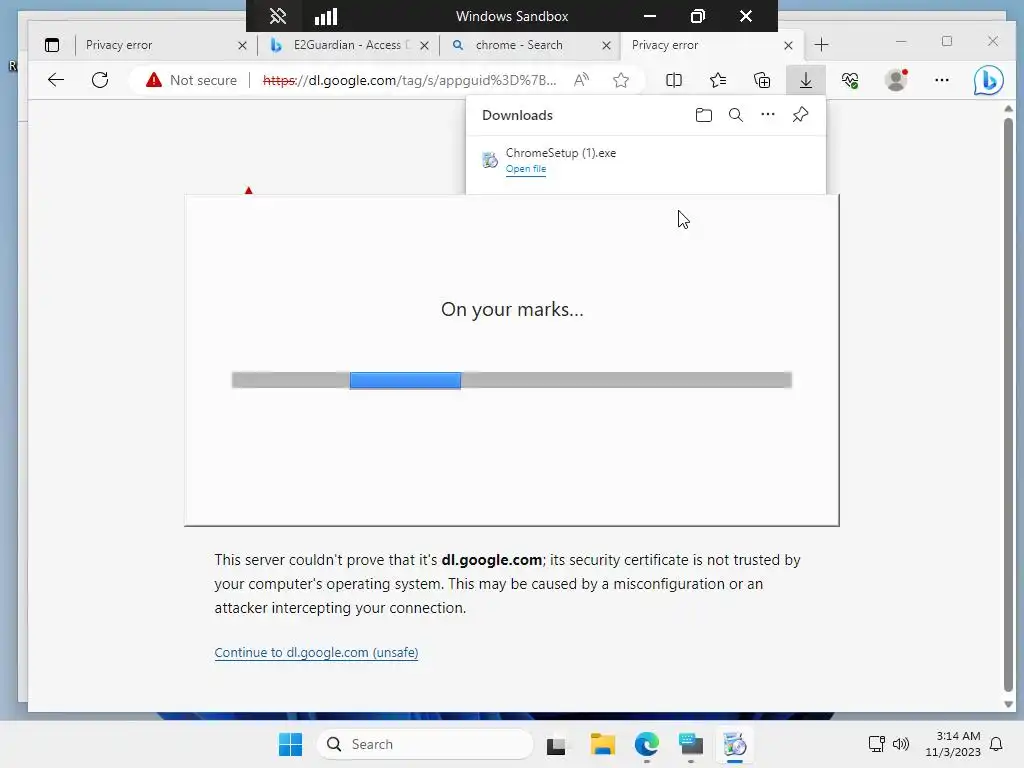Screen dimensions: 1024x768
Task: Click the dl.google.com address bar URL
Action: [x=409, y=80]
